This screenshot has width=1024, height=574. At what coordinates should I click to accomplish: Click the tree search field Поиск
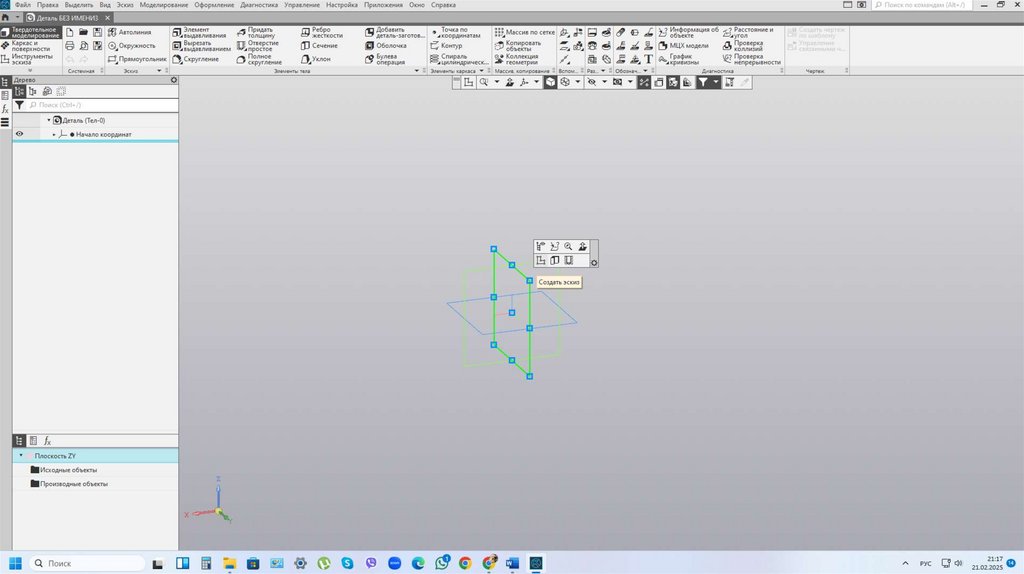103,104
